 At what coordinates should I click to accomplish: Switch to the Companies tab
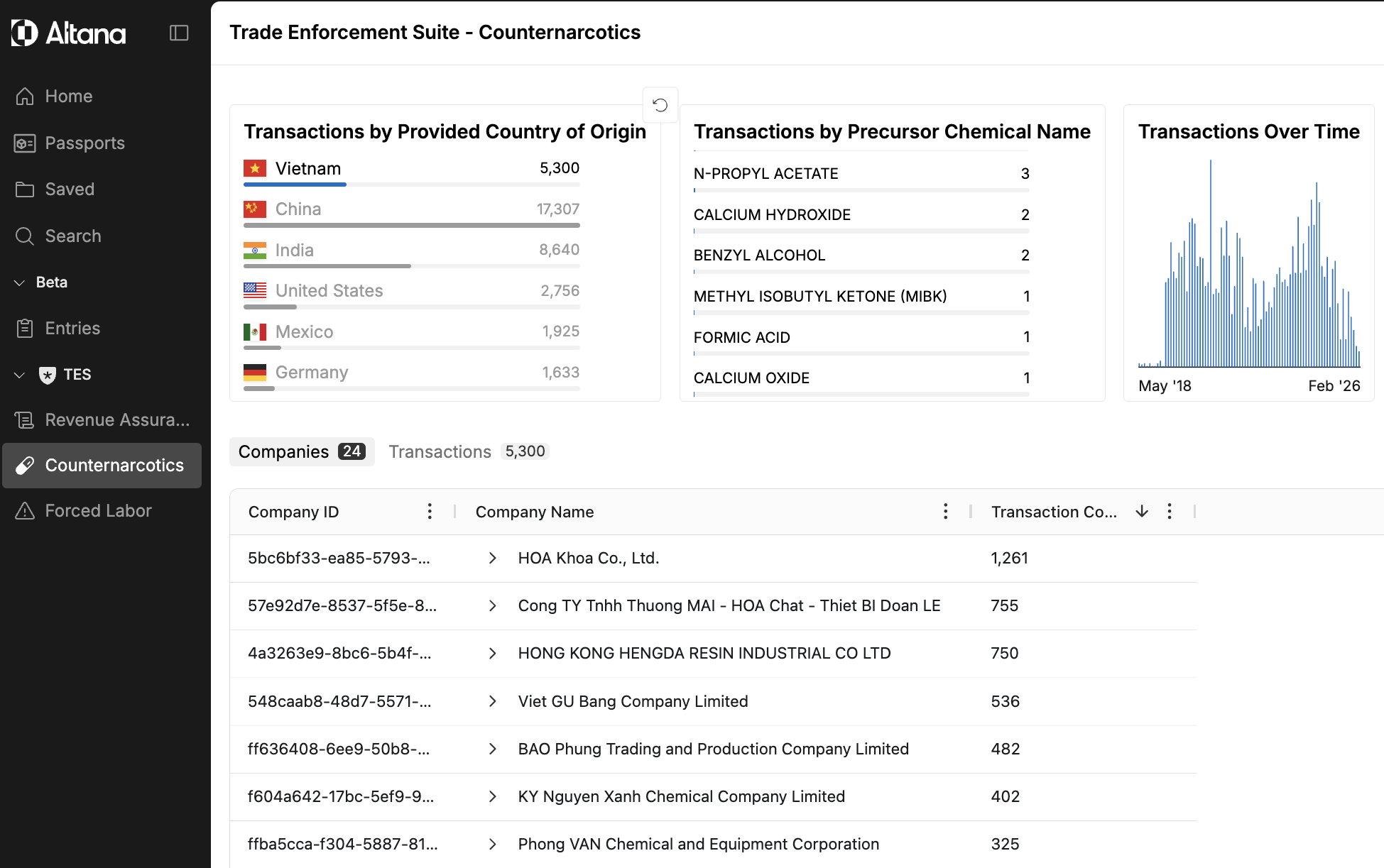302,452
